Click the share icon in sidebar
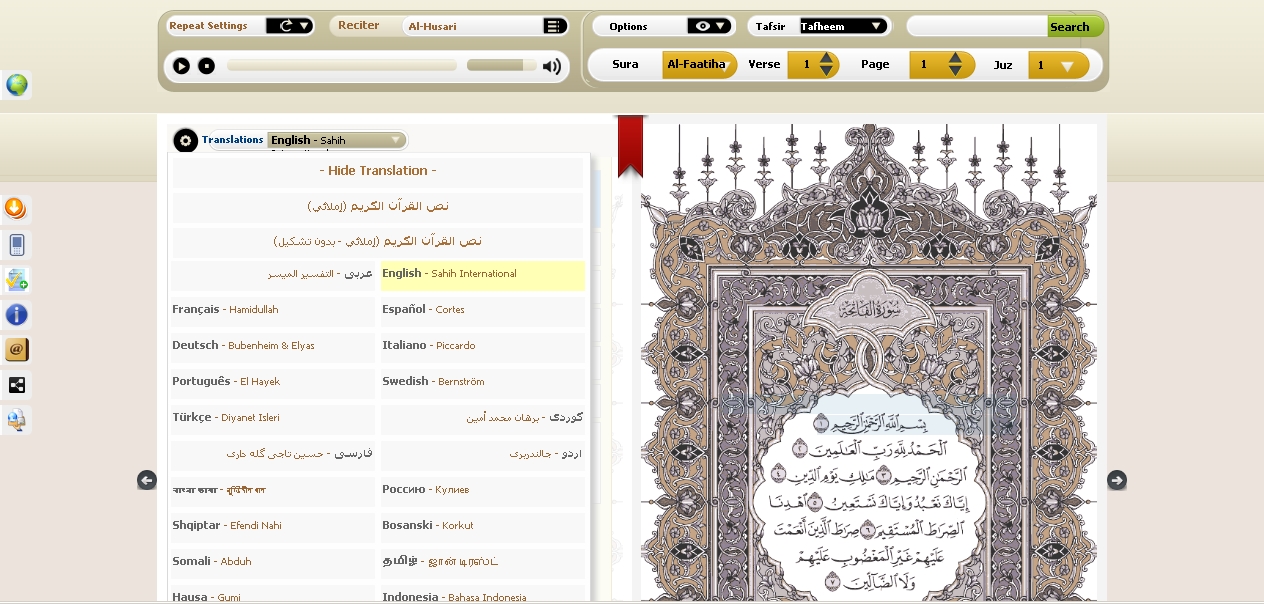 16,385
